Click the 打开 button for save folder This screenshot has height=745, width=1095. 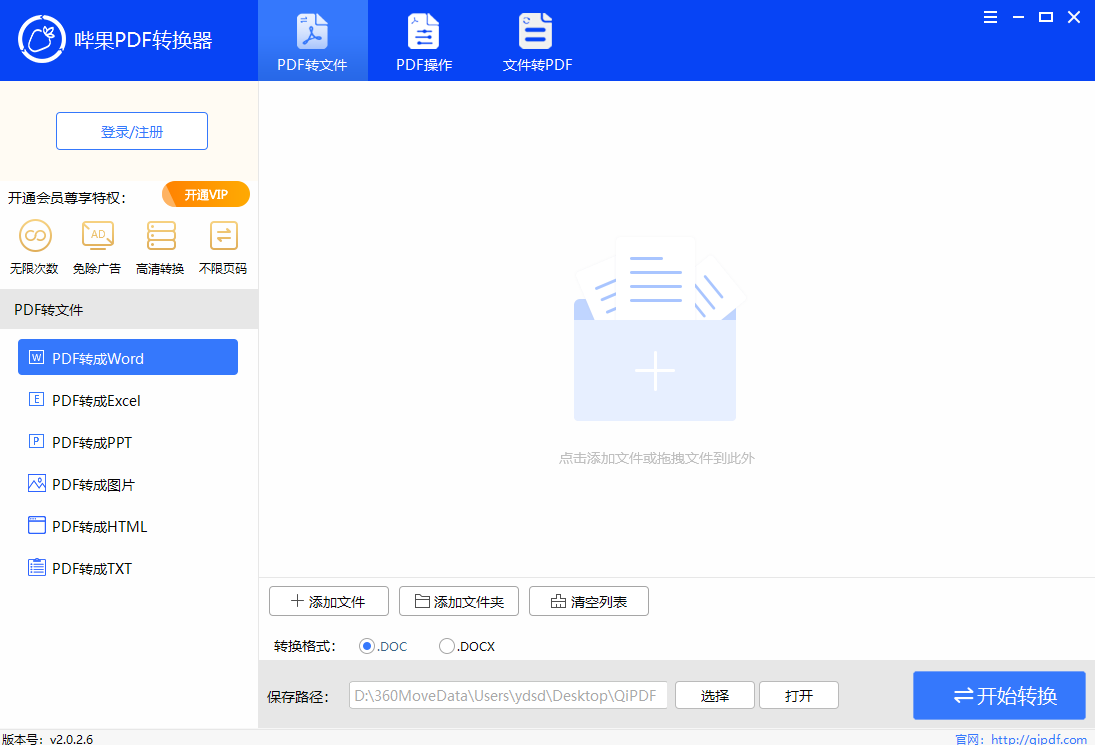pos(799,695)
